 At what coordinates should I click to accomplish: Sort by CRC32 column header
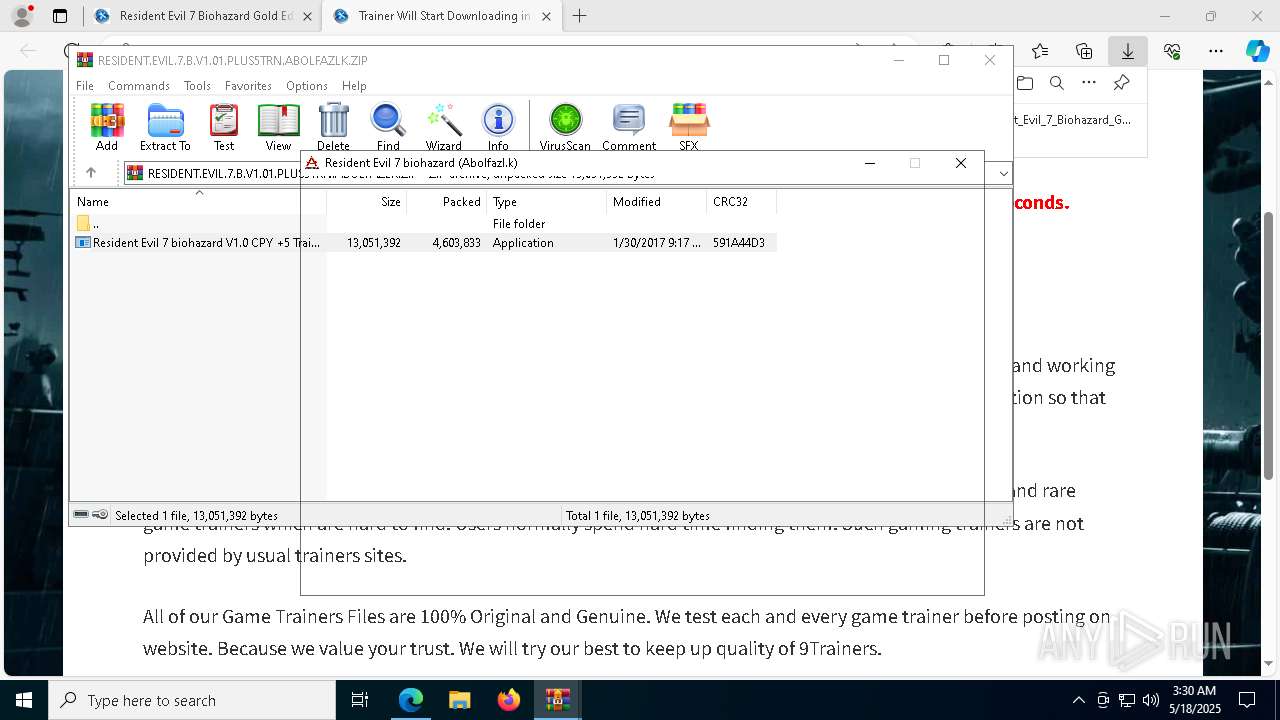pos(742,201)
